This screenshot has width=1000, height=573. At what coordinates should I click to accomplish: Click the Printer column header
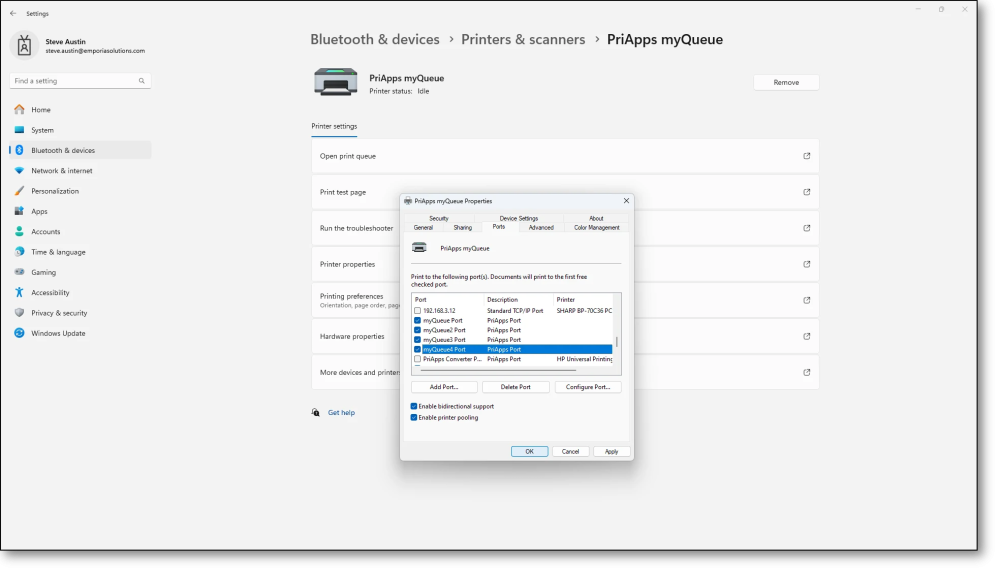click(584, 300)
